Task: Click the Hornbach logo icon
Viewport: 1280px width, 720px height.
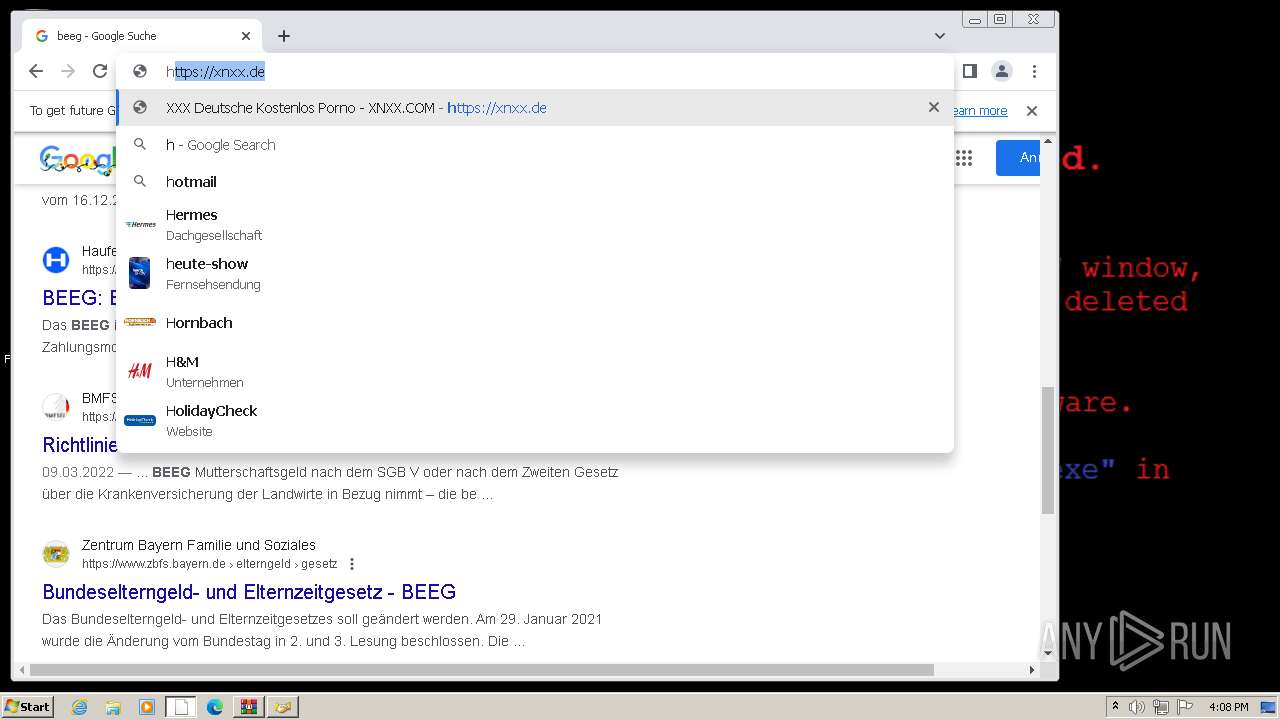Action: point(140,322)
